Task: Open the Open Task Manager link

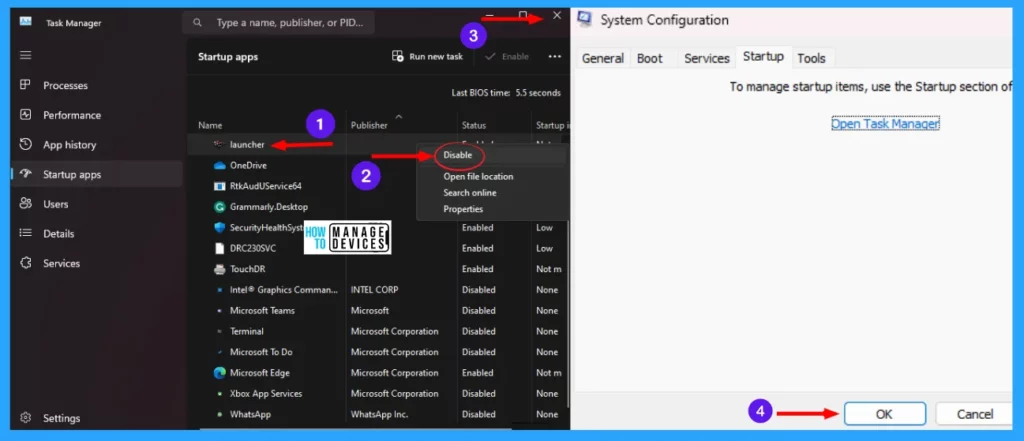Action: click(x=885, y=123)
